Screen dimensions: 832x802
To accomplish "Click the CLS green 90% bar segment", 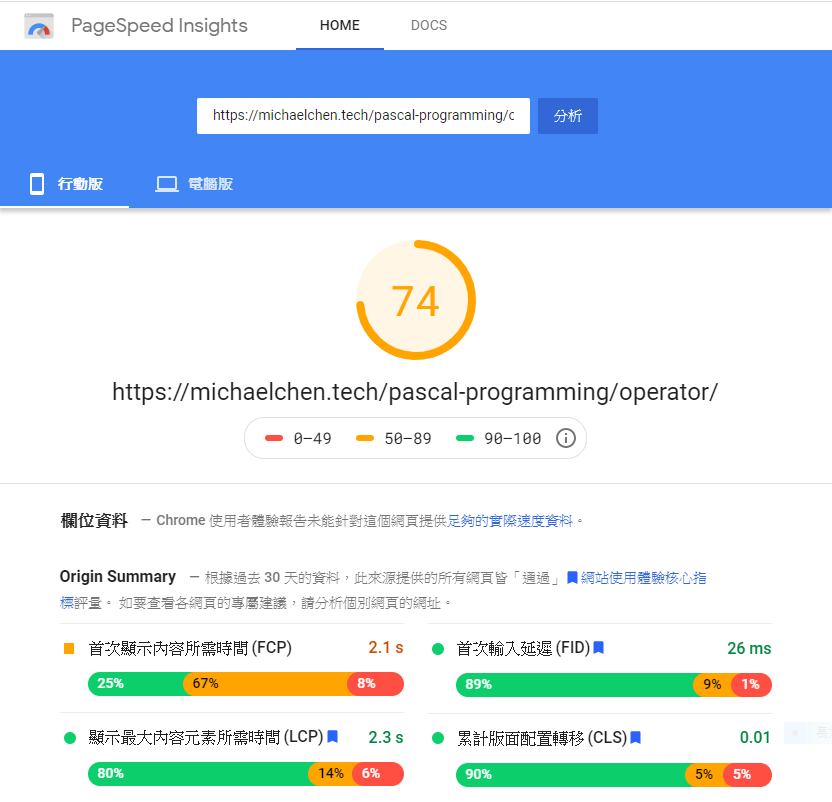I will 571,774.
